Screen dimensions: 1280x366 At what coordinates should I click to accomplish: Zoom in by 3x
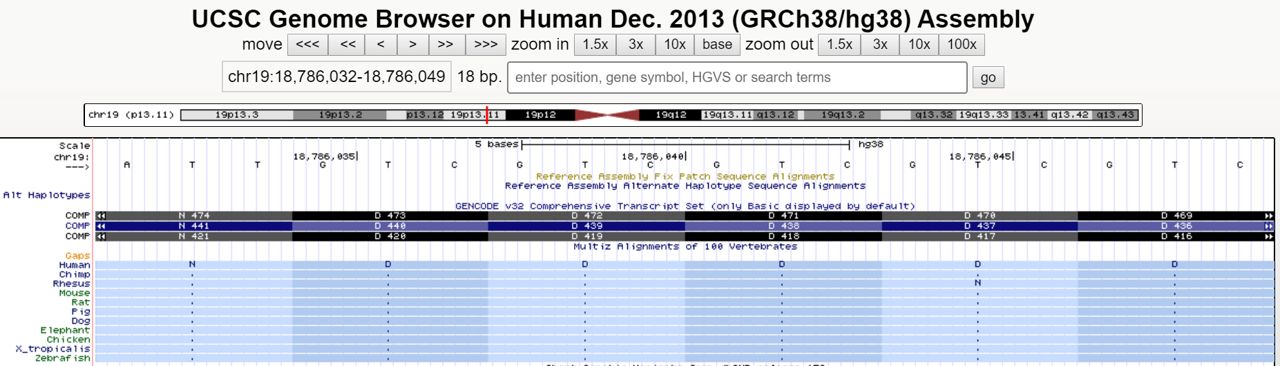(636, 44)
